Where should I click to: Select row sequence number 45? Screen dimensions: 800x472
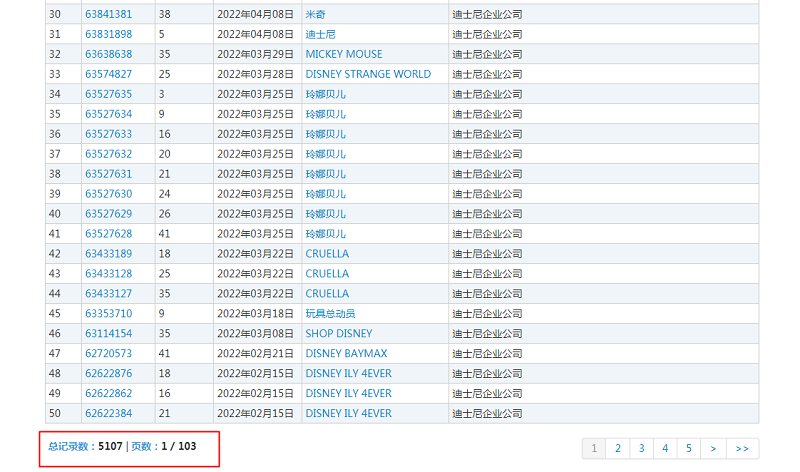pos(55,313)
